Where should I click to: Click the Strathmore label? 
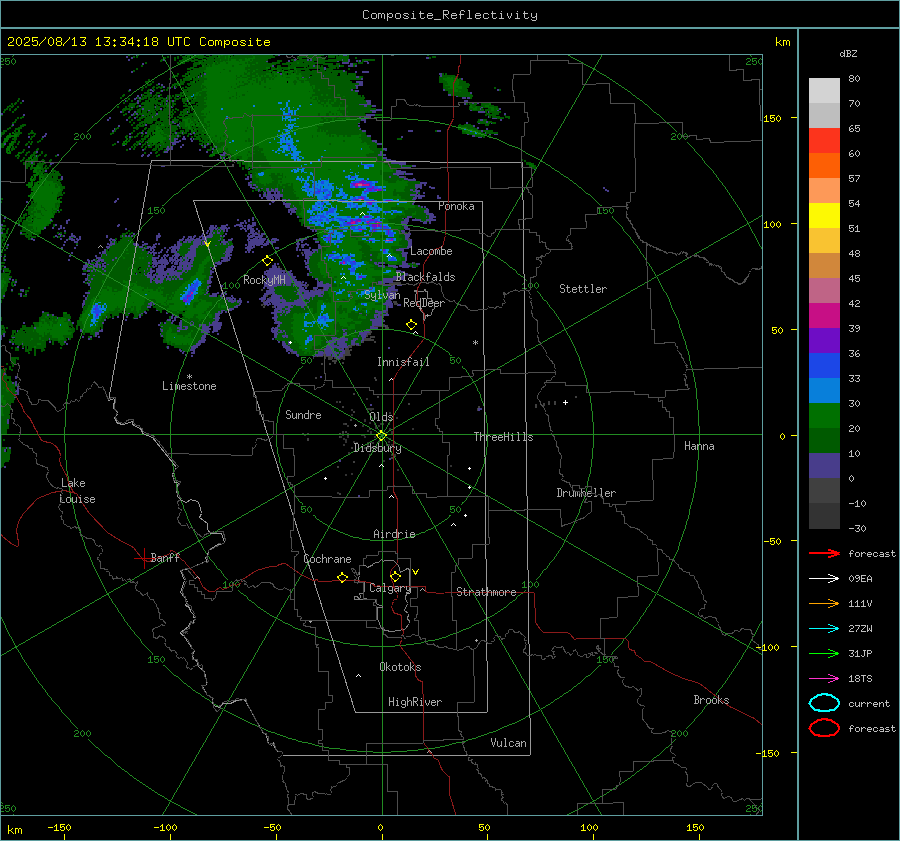pos(486,592)
